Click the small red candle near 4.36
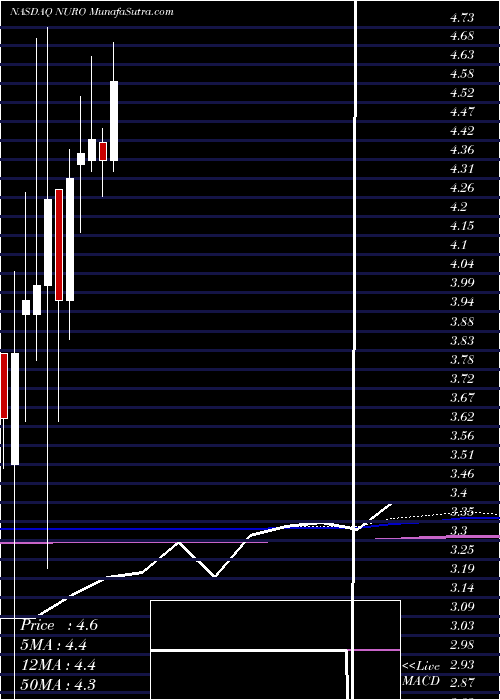This screenshot has height=700, width=500. [103, 151]
